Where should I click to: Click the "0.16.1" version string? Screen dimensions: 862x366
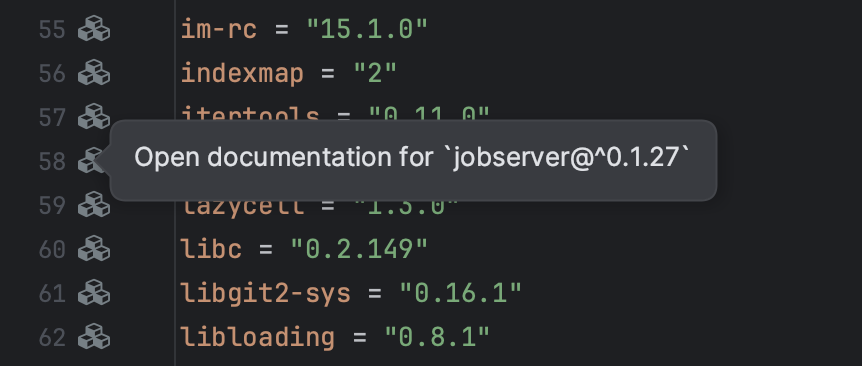pyautogui.click(x=461, y=293)
